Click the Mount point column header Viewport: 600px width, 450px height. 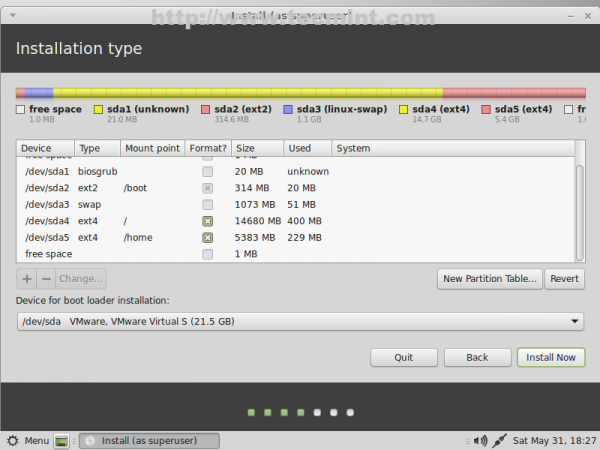click(152, 148)
